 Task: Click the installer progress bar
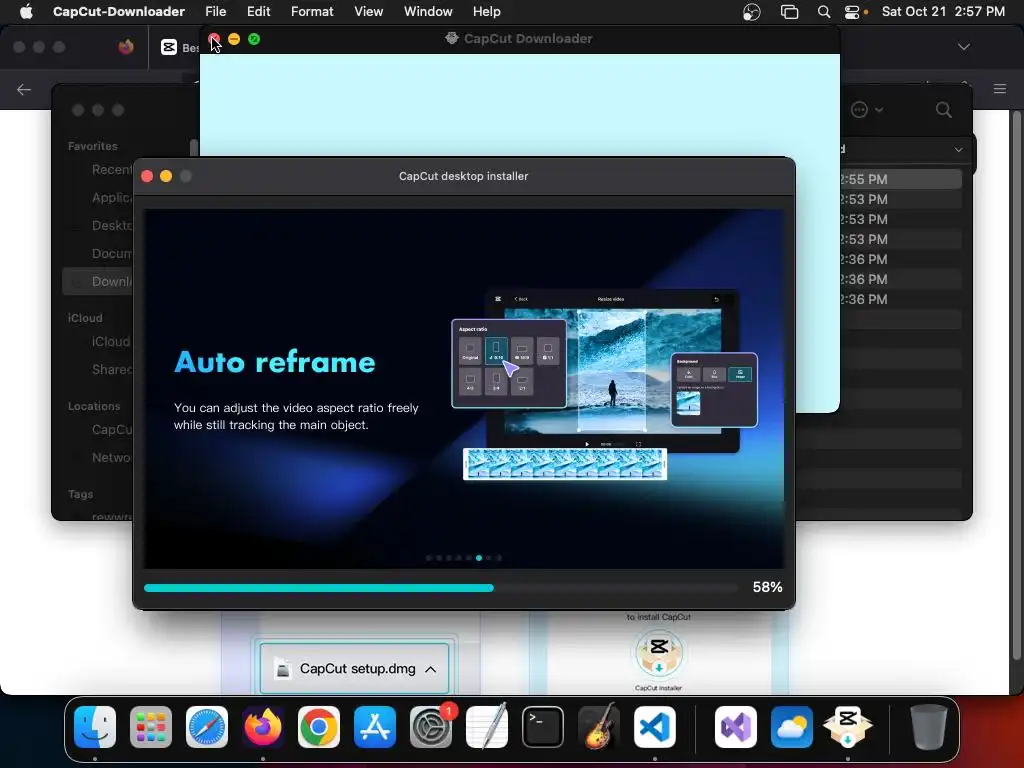click(x=441, y=588)
